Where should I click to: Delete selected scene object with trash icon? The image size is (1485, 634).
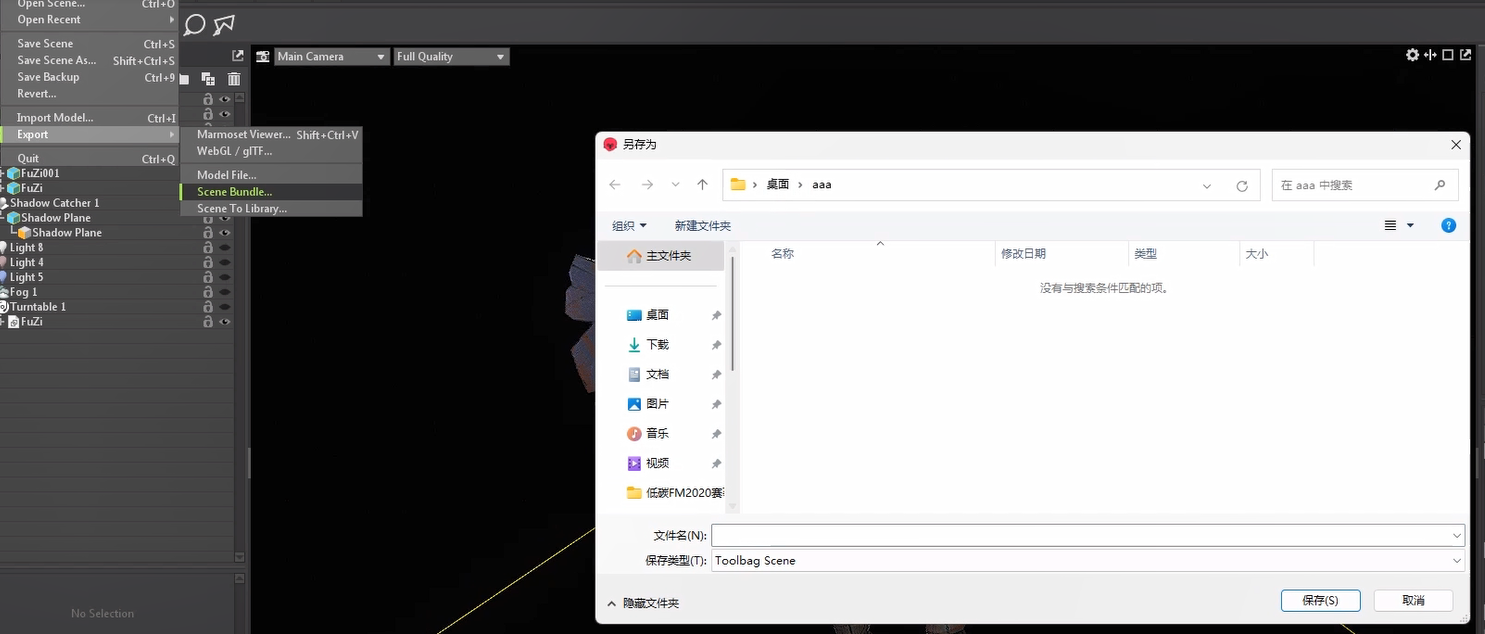[234, 79]
